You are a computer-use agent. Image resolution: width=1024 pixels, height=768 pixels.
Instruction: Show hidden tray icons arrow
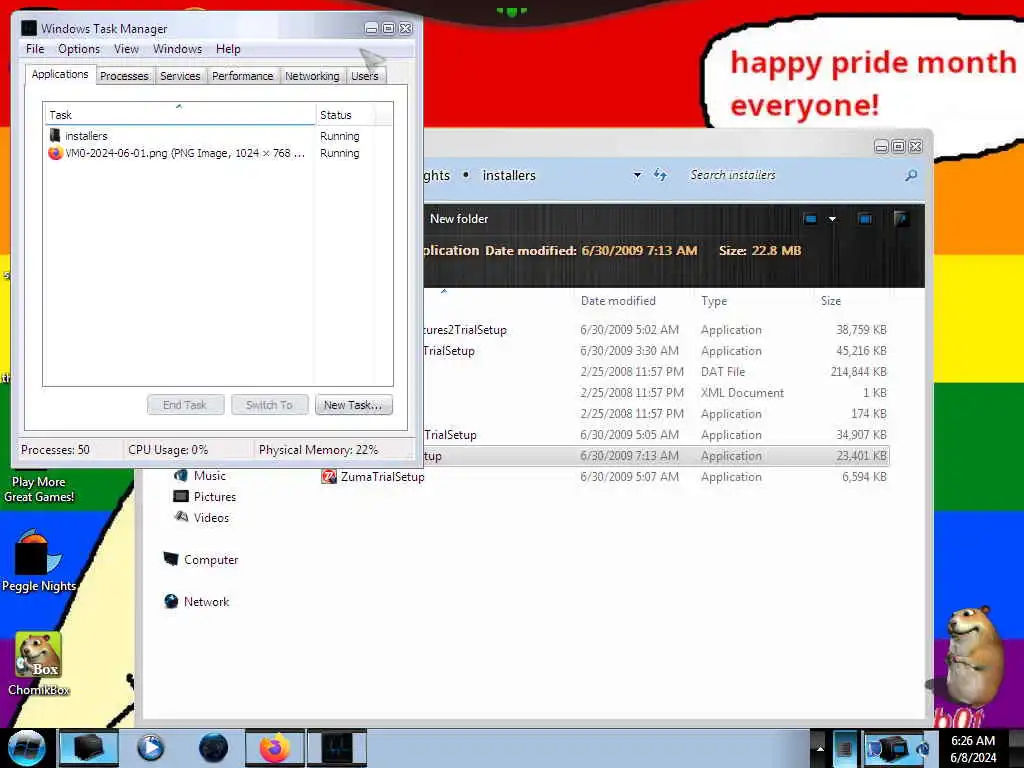(x=820, y=748)
